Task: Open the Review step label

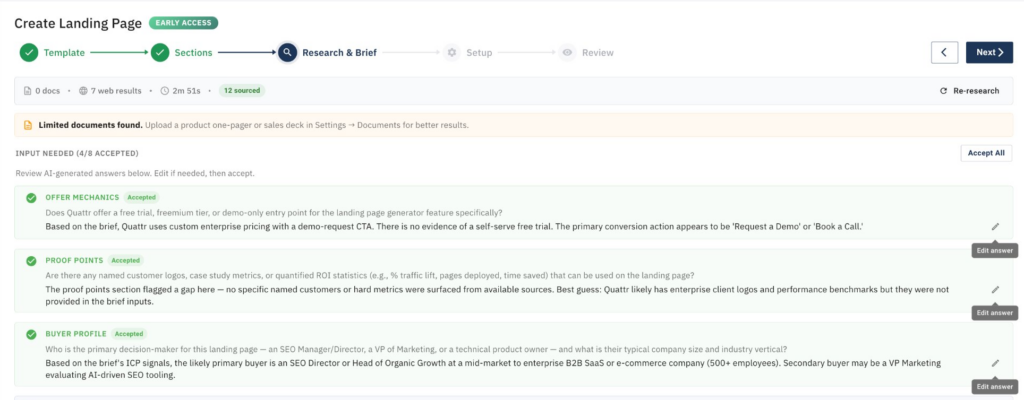Action: (x=598, y=53)
